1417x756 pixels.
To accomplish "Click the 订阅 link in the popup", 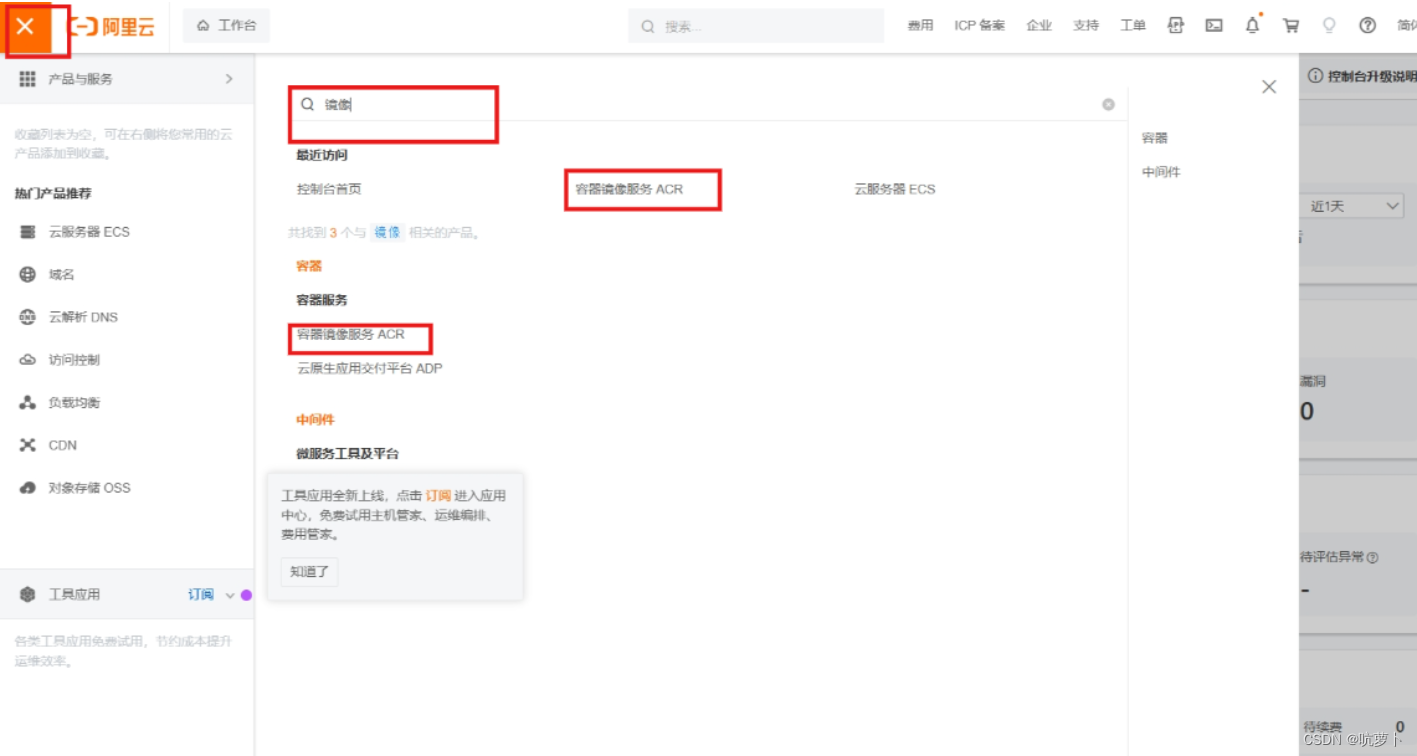I will 437,495.
